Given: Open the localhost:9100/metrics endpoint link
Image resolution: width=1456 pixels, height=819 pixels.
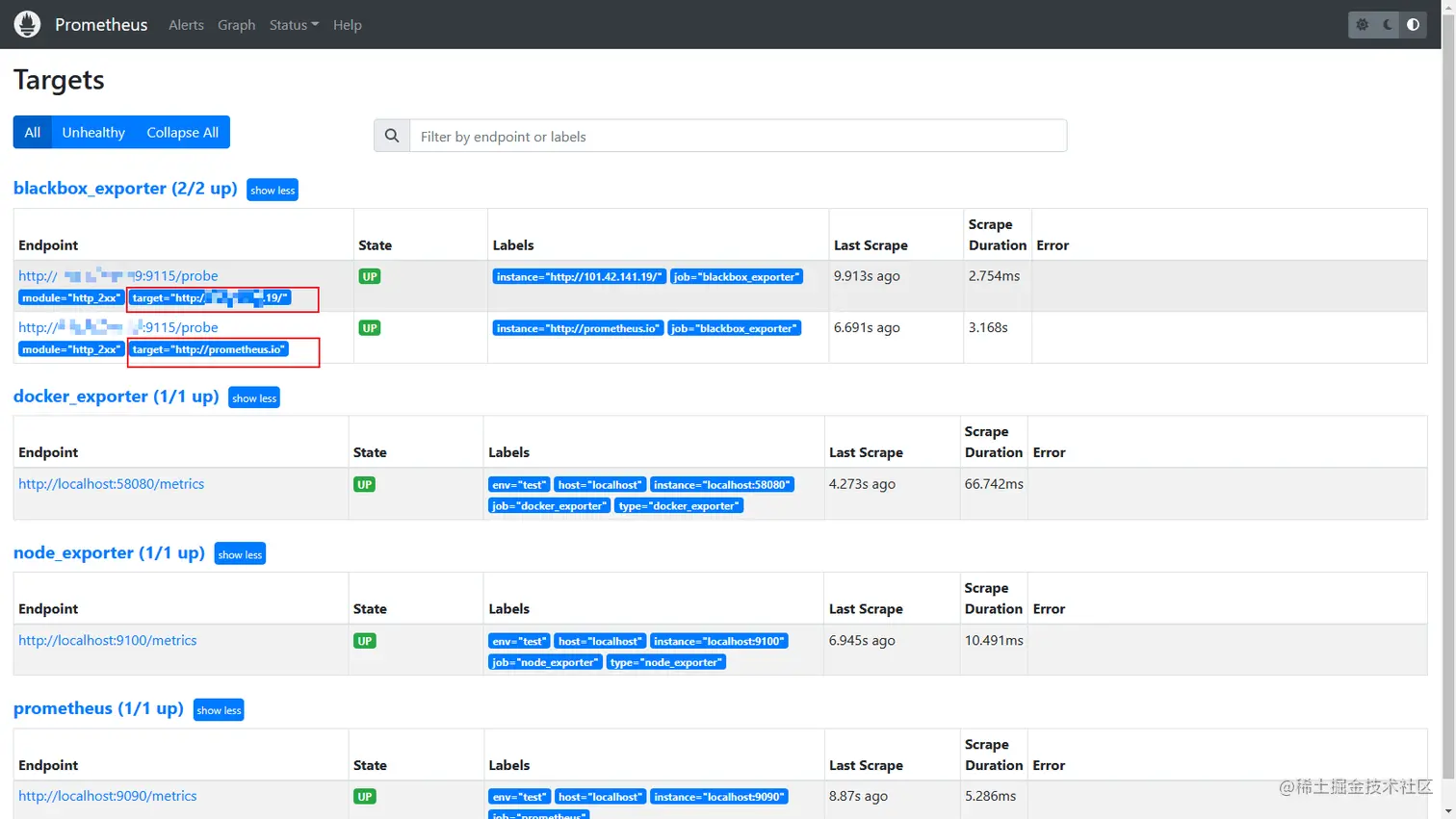Looking at the screenshot, I should pos(107,640).
